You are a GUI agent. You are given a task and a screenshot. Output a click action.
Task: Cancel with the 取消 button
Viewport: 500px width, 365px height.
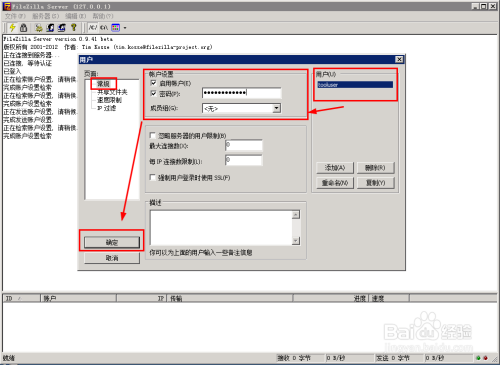coord(112,258)
